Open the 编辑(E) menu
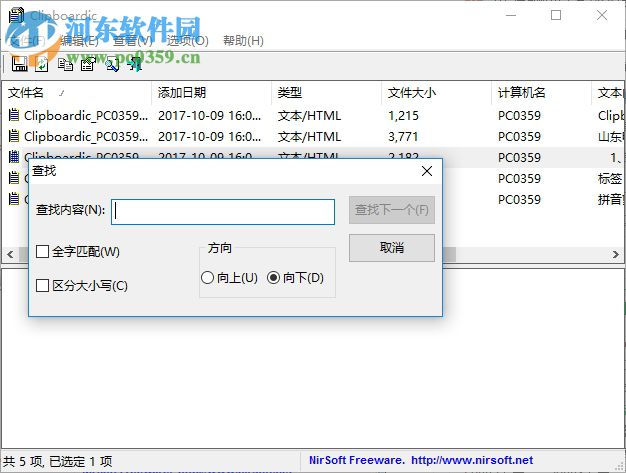Image resolution: width=626 pixels, height=473 pixels. 79,40
